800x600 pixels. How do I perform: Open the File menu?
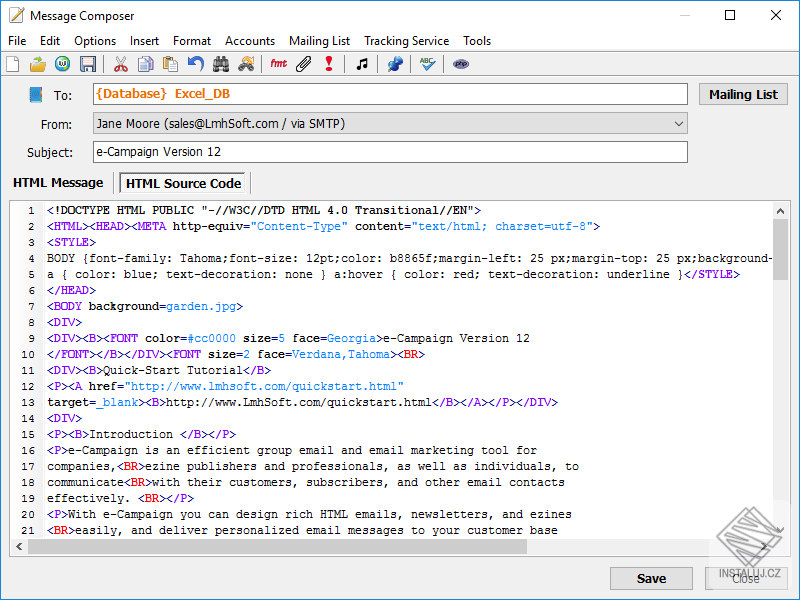17,41
